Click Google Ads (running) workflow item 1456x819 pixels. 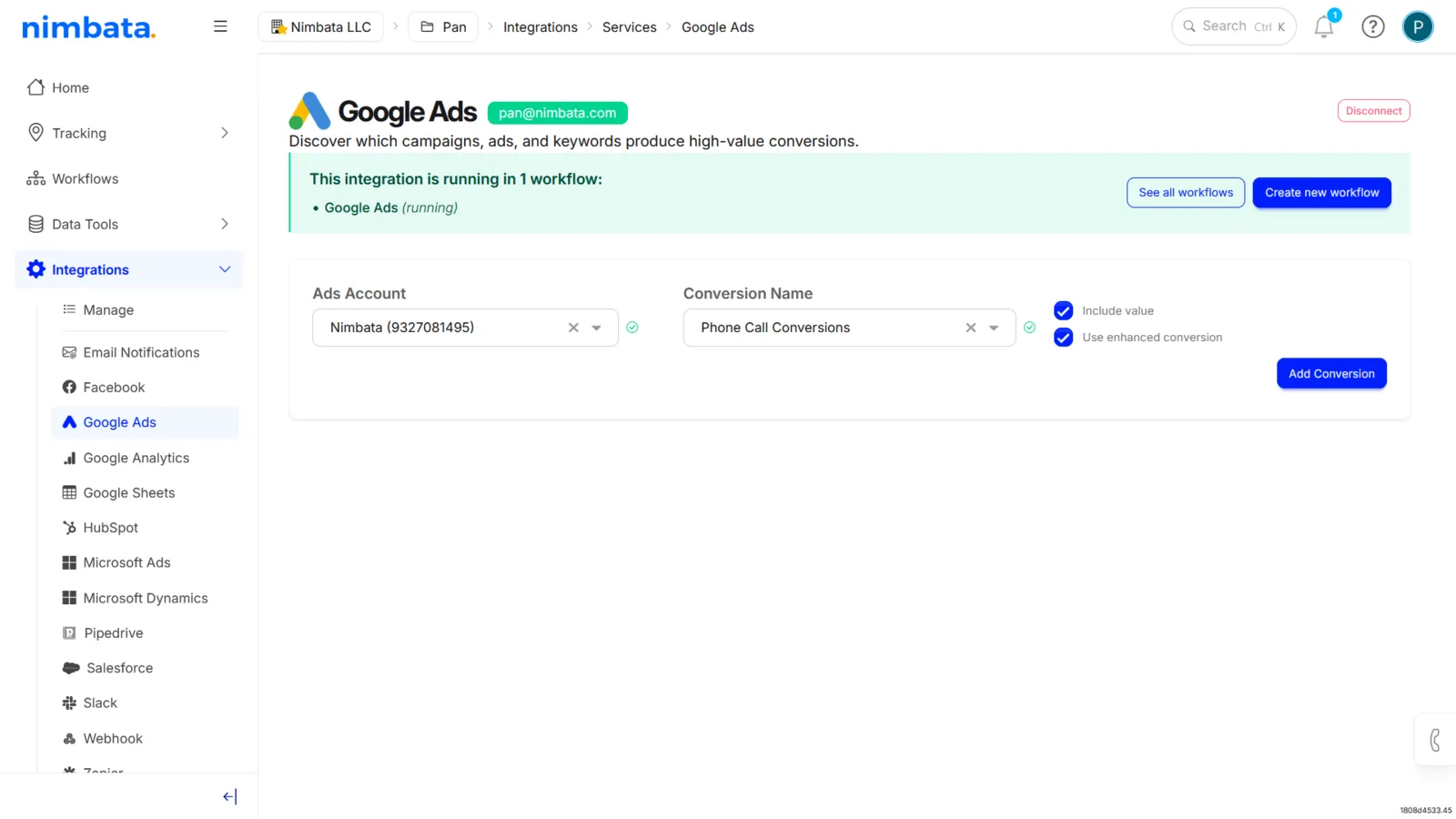(x=390, y=207)
